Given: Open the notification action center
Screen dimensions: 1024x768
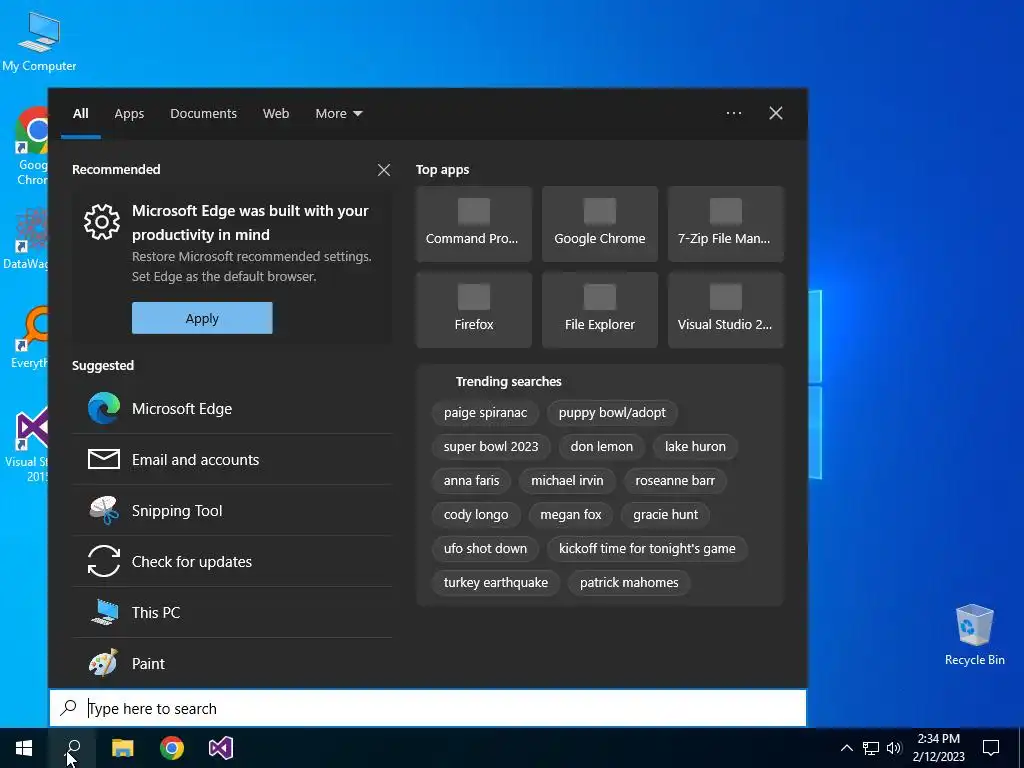Looking at the screenshot, I should (x=991, y=748).
